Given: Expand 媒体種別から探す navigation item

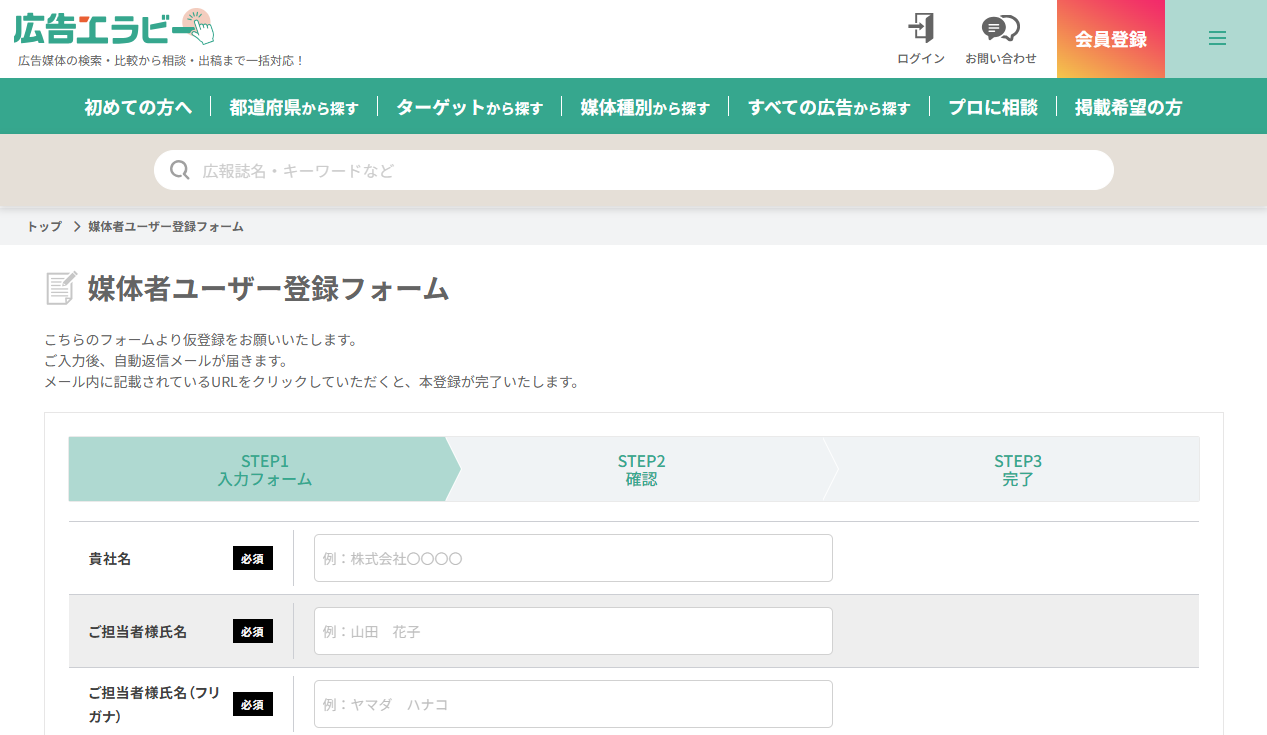Looking at the screenshot, I should click(645, 107).
